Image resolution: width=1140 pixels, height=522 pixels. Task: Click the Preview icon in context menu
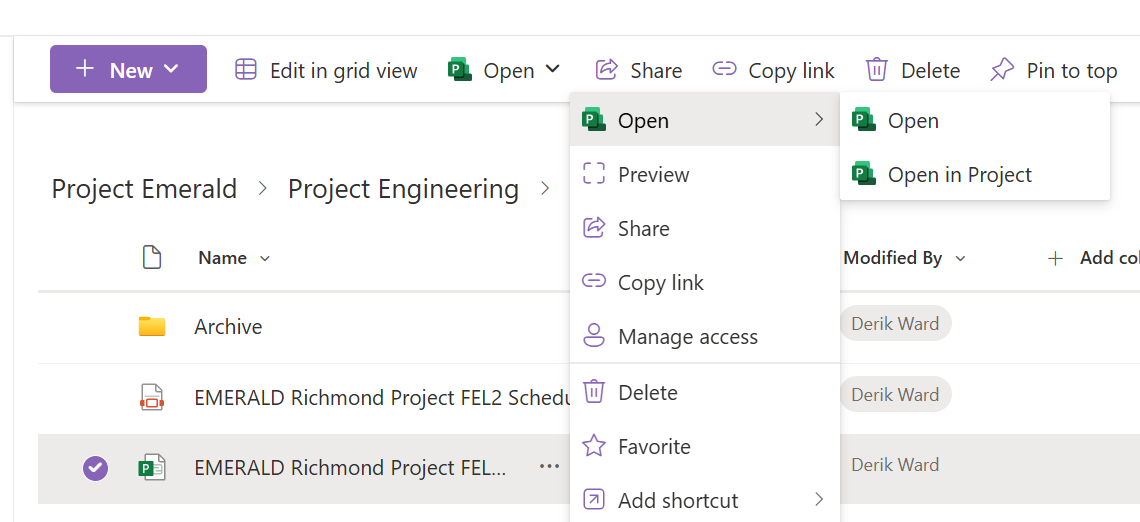tap(594, 173)
